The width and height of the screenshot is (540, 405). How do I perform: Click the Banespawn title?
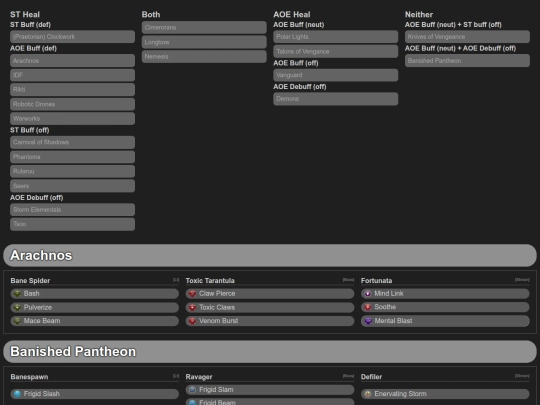coord(29,377)
